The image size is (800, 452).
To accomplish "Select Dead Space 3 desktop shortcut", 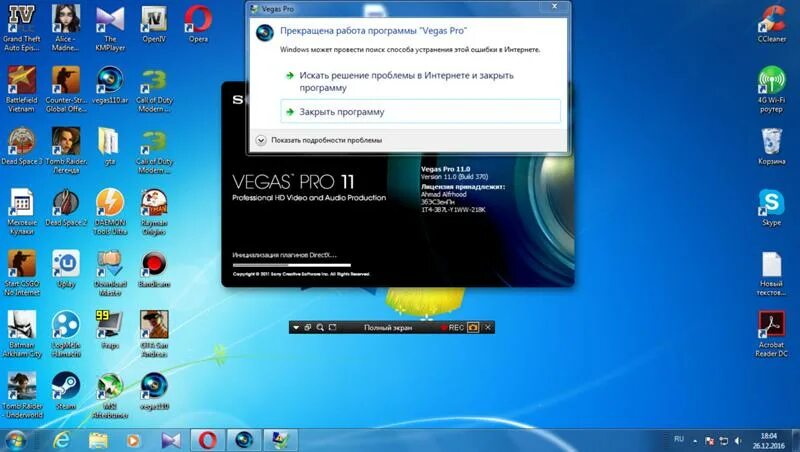I will (21, 146).
